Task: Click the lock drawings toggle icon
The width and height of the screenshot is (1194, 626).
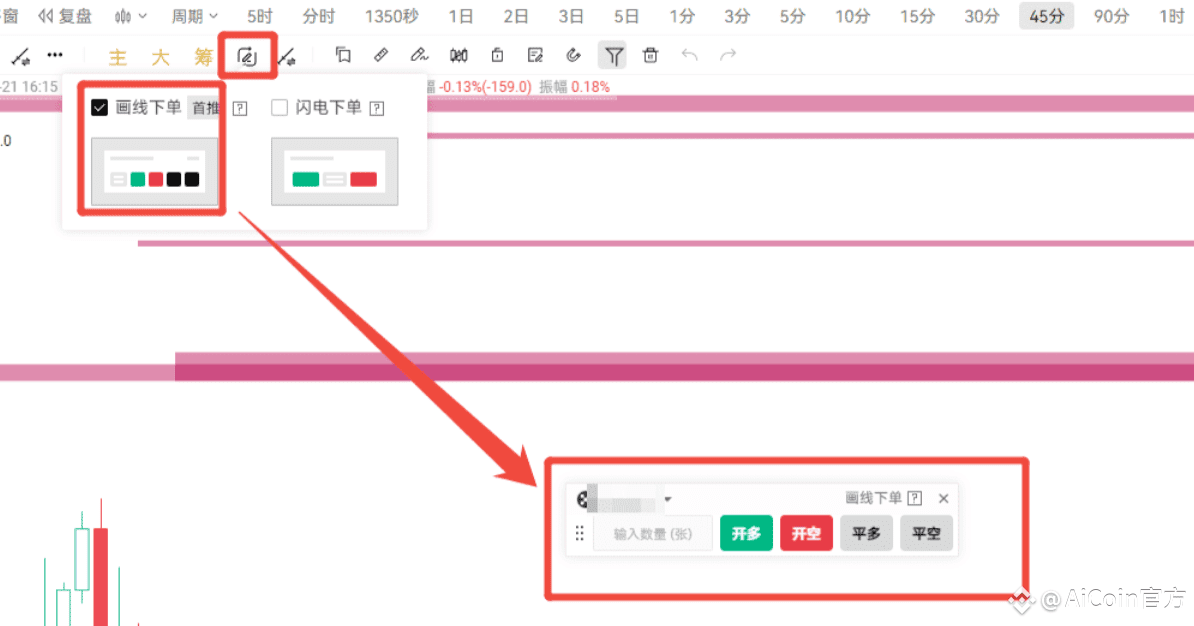Action: [x=497, y=55]
